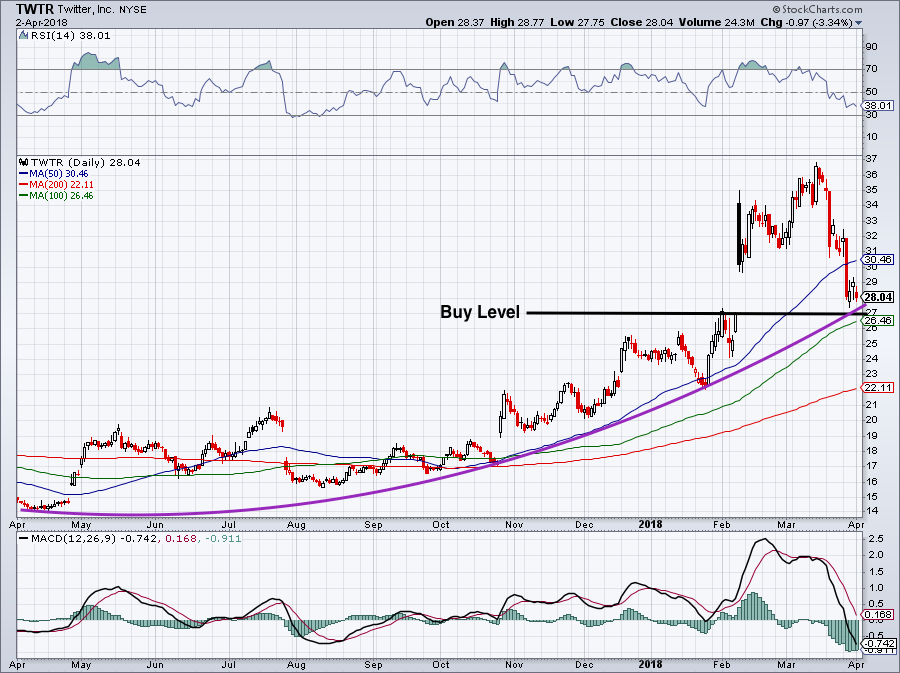Click the 'TWTR (Daily) 28.04' legend label
900x673 pixels.
pyautogui.click(x=86, y=162)
